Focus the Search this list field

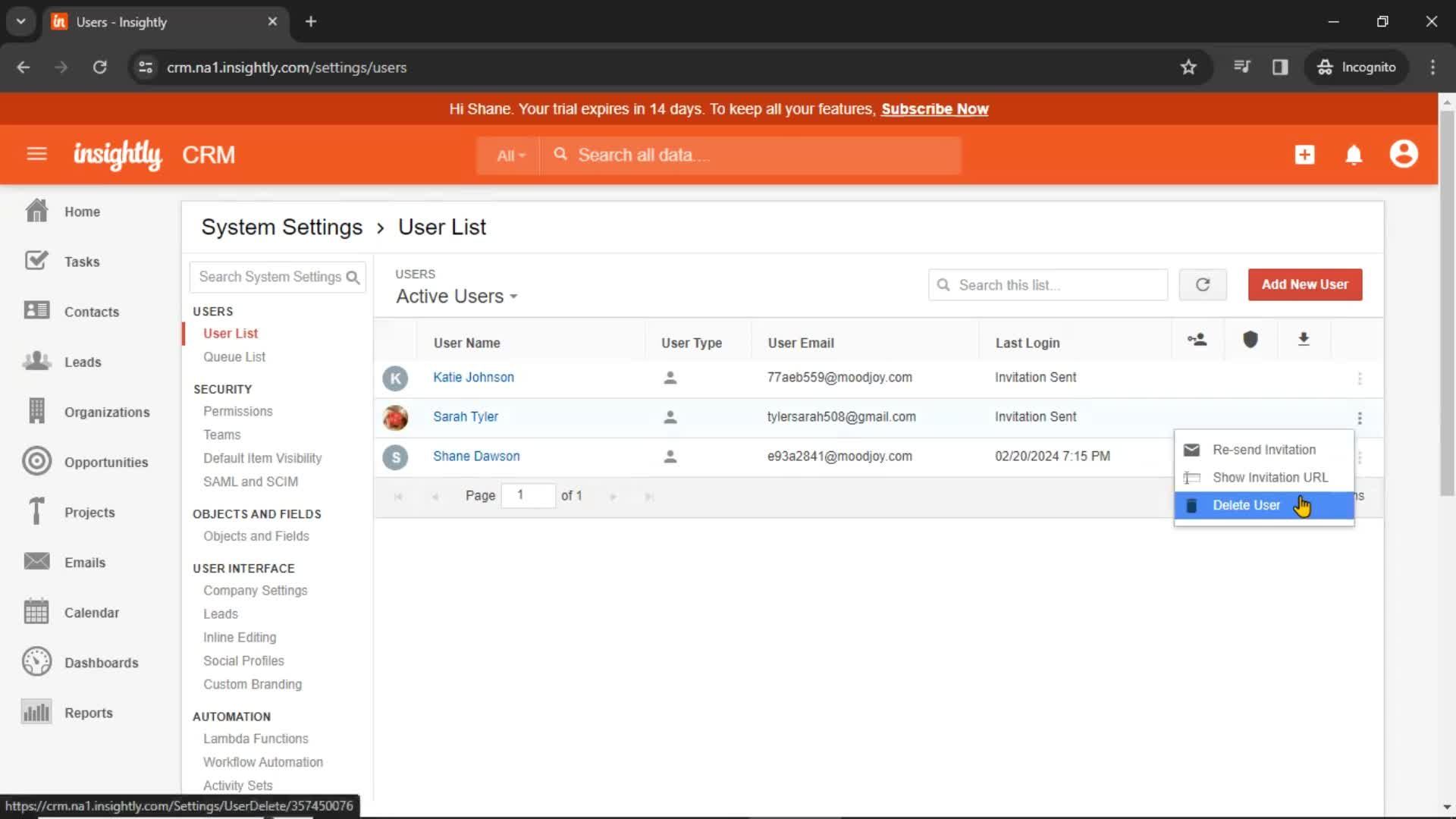[1048, 285]
